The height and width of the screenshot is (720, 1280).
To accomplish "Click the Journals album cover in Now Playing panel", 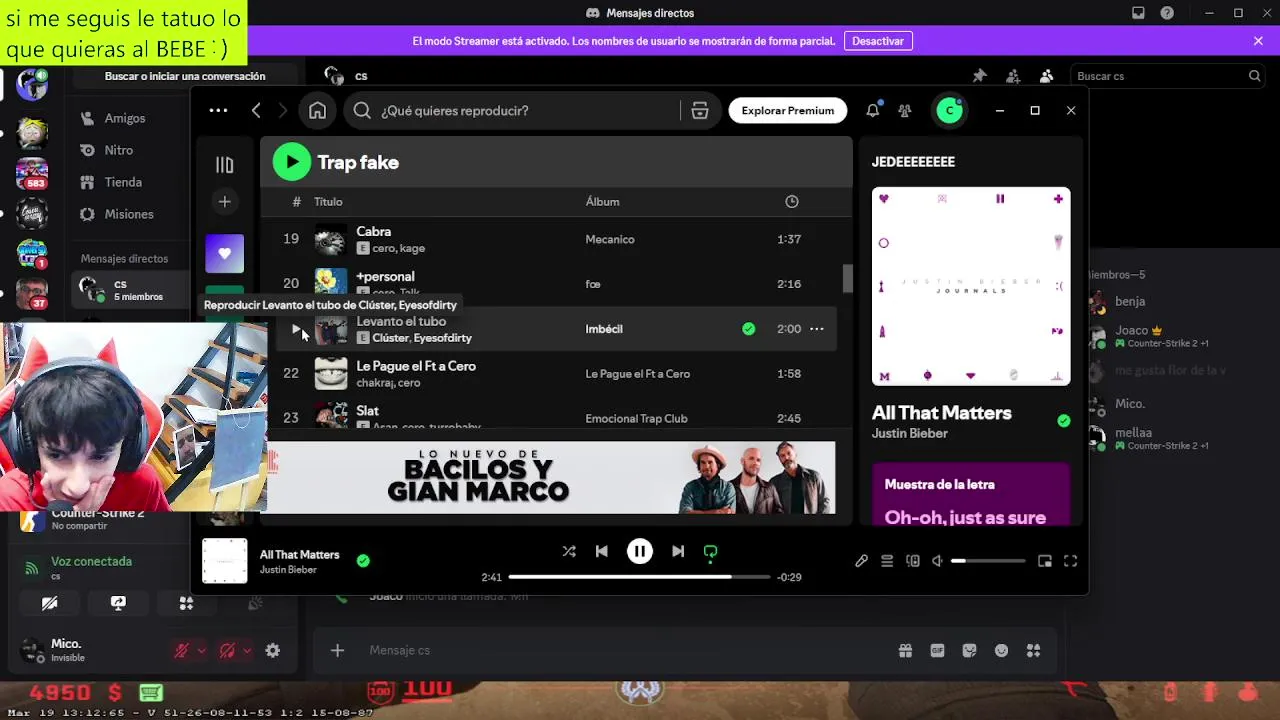I will (971, 286).
